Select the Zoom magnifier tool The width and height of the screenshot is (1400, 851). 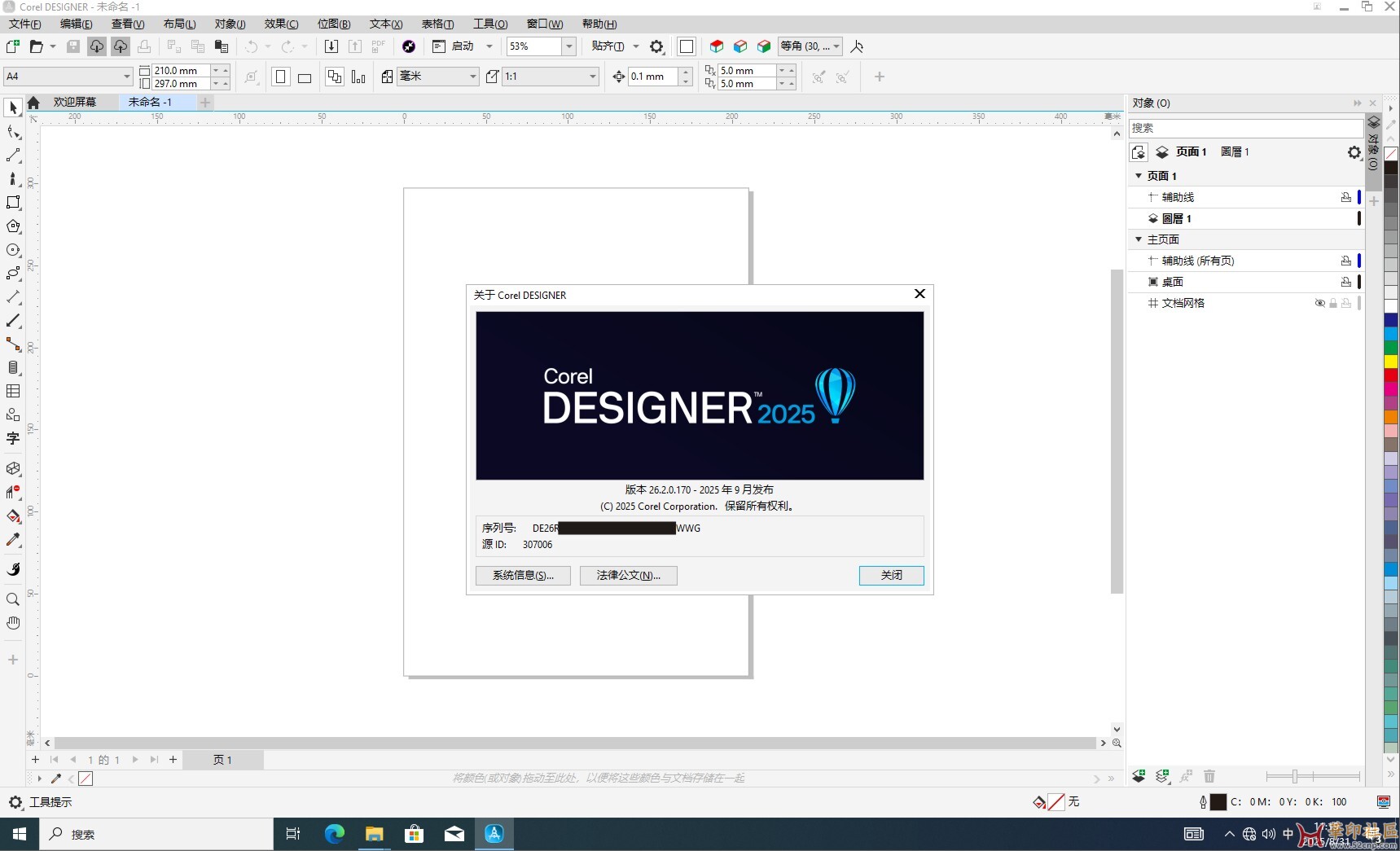point(13,599)
